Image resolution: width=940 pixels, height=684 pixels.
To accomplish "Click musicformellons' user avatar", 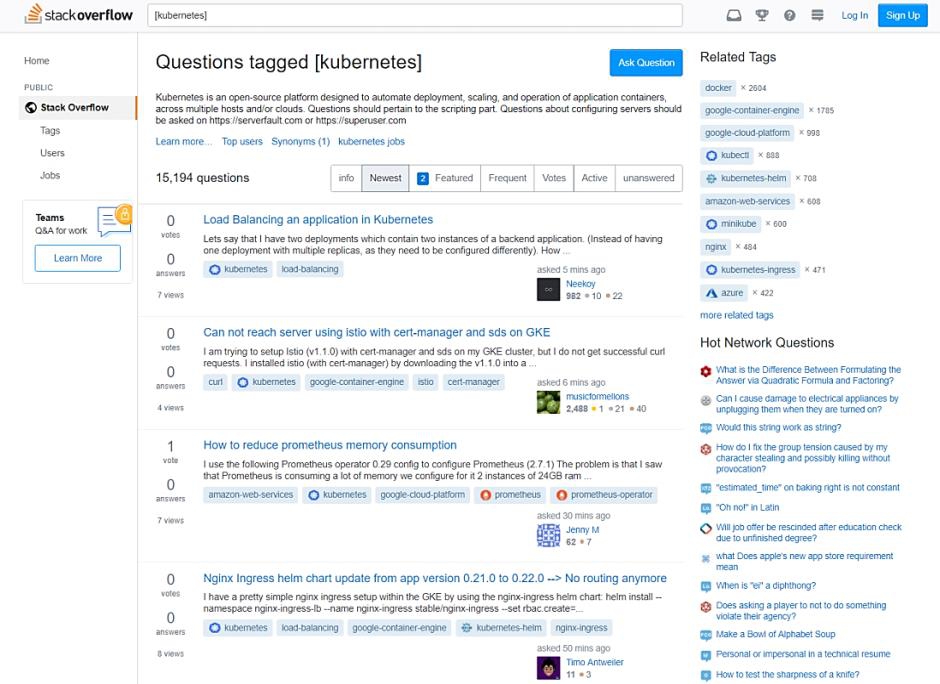I will coord(548,402).
